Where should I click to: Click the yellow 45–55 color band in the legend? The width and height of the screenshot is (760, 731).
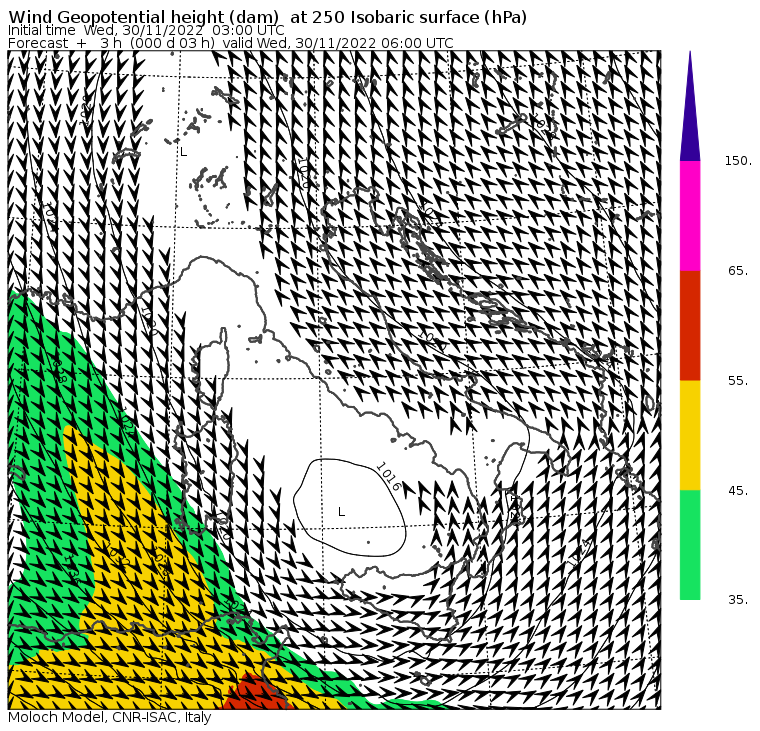(690, 435)
